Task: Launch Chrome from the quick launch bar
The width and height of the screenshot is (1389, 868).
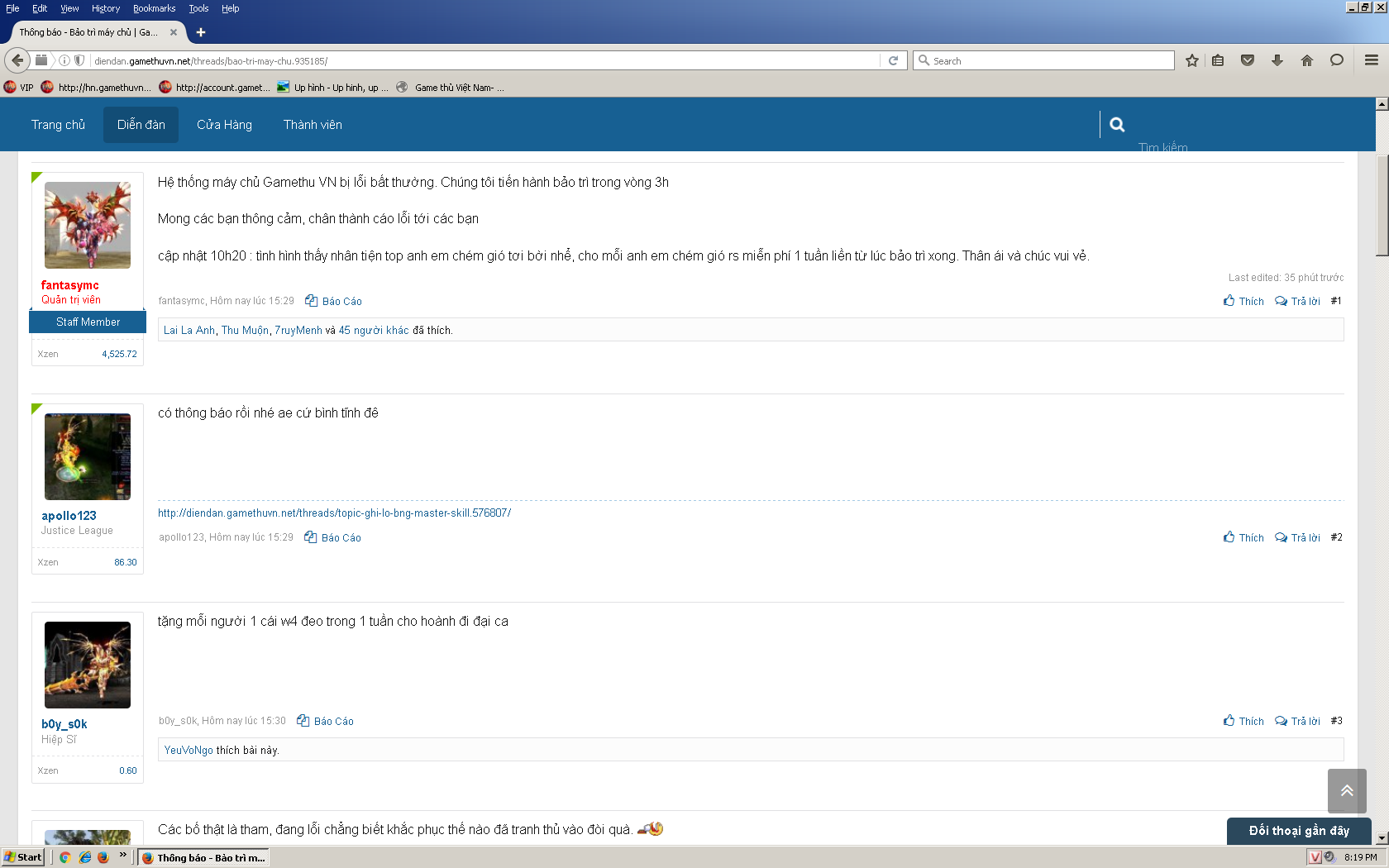Action: (x=65, y=857)
